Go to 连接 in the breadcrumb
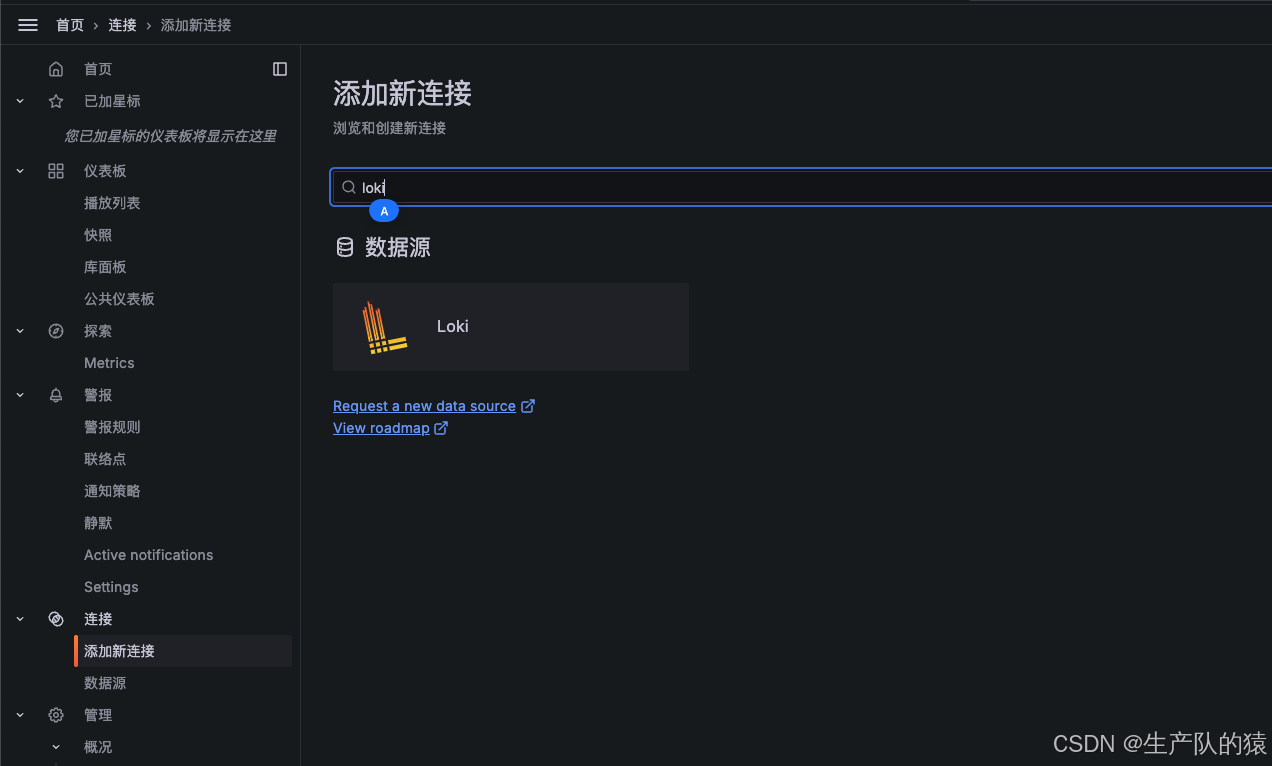This screenshot has width=1272, height=766. 123,25
